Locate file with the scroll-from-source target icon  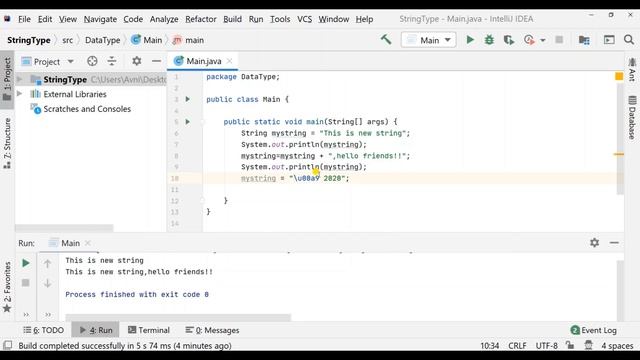pos(92,61)
